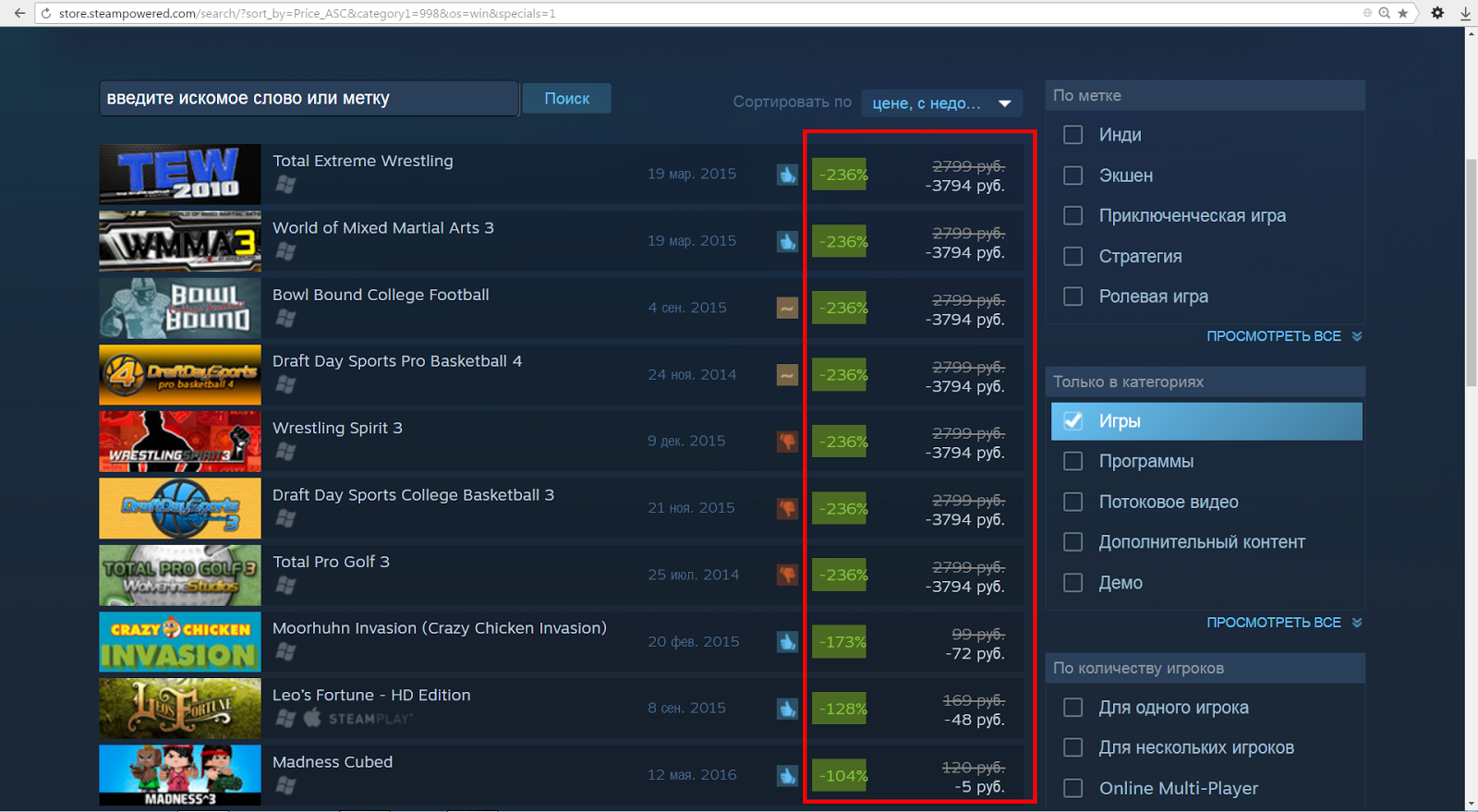Screen dimensions: 1478x812
Task: Click the search term input field
Action: pyautogui.click(x=309, y=98)
